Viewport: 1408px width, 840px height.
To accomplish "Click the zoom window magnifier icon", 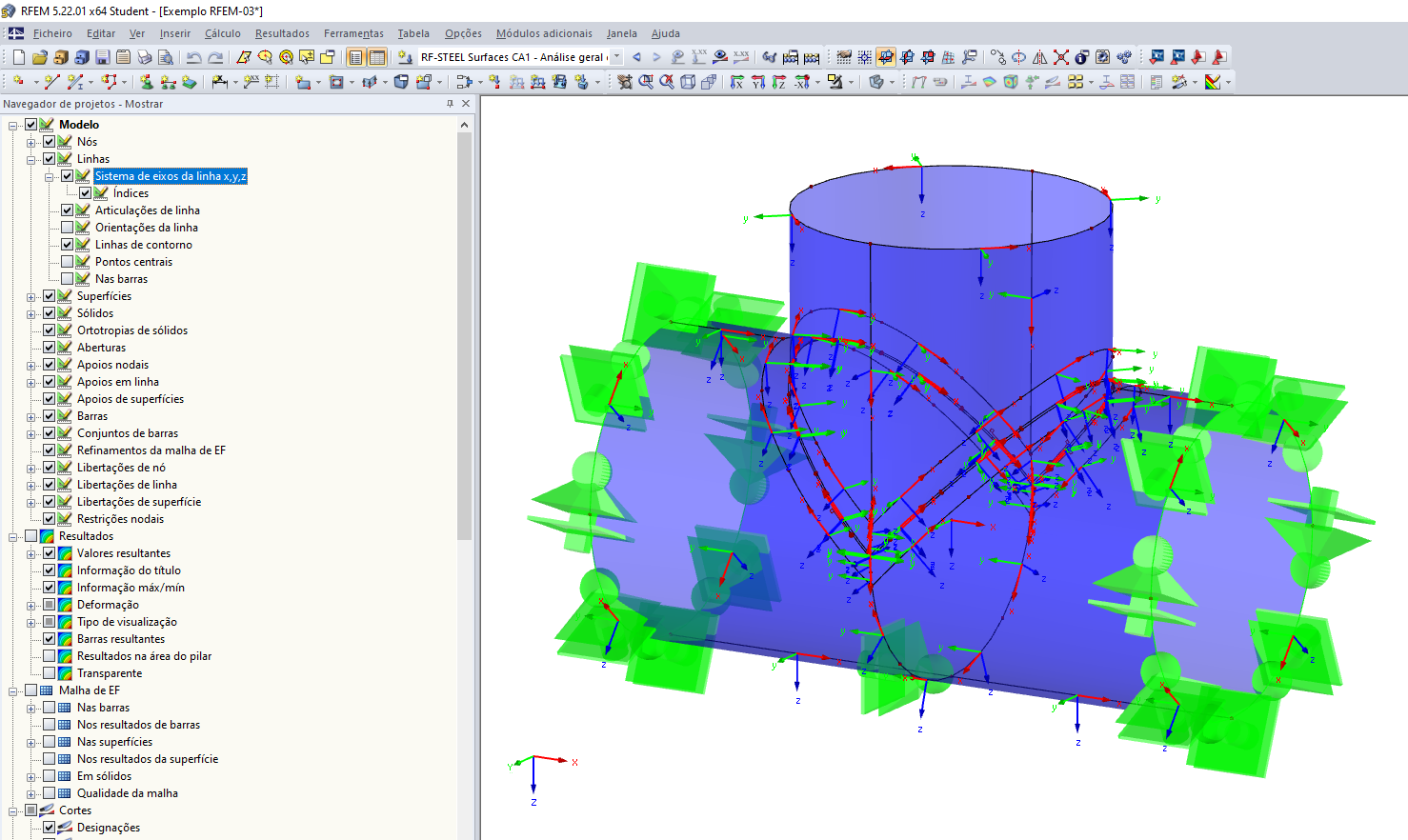I will (x=646, y=82).
